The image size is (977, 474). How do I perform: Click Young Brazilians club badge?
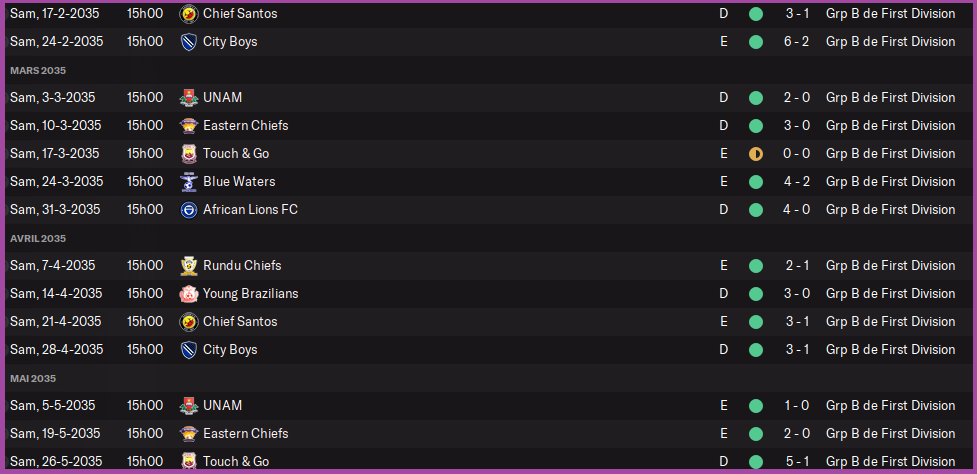(188, 294)
